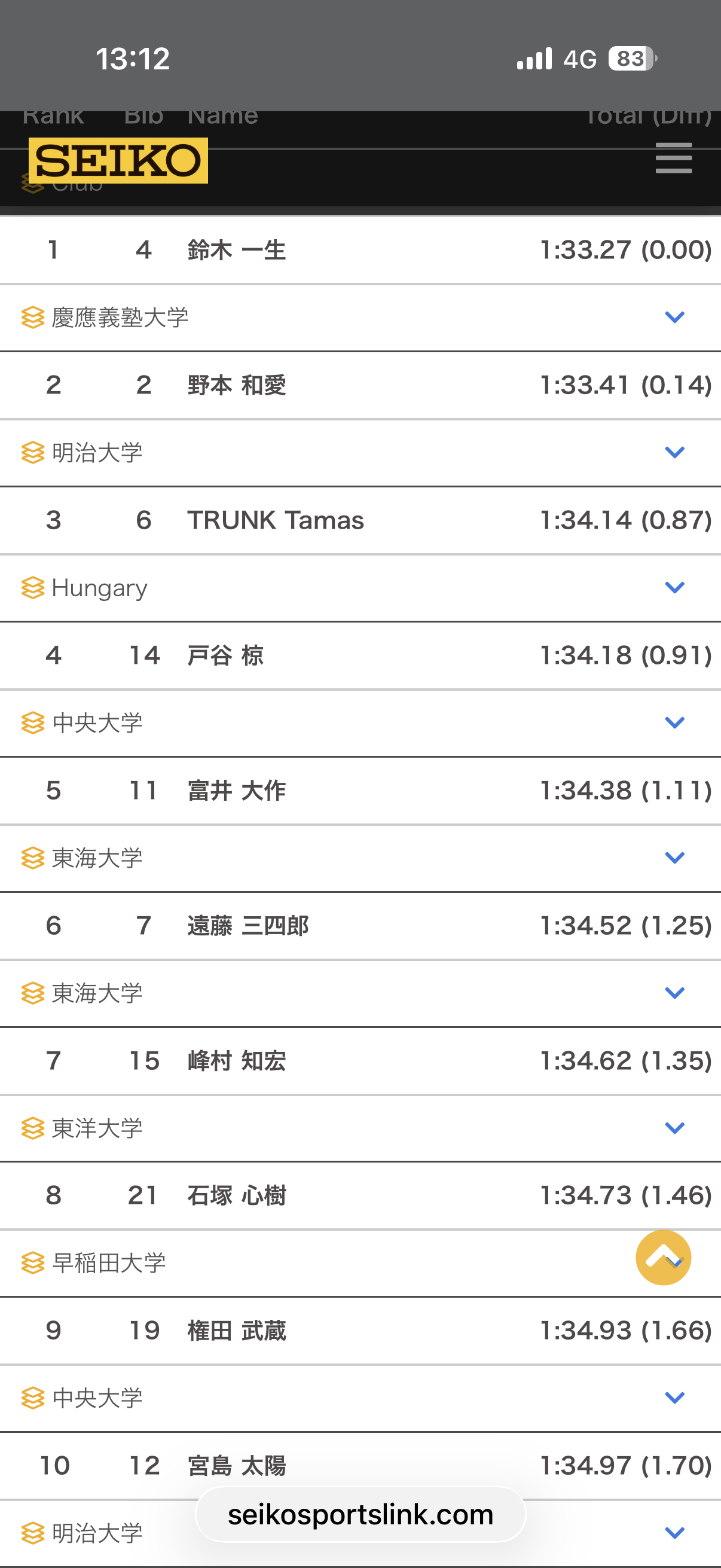Tap the seikosportslink.com address pill

click(360, 1515)
